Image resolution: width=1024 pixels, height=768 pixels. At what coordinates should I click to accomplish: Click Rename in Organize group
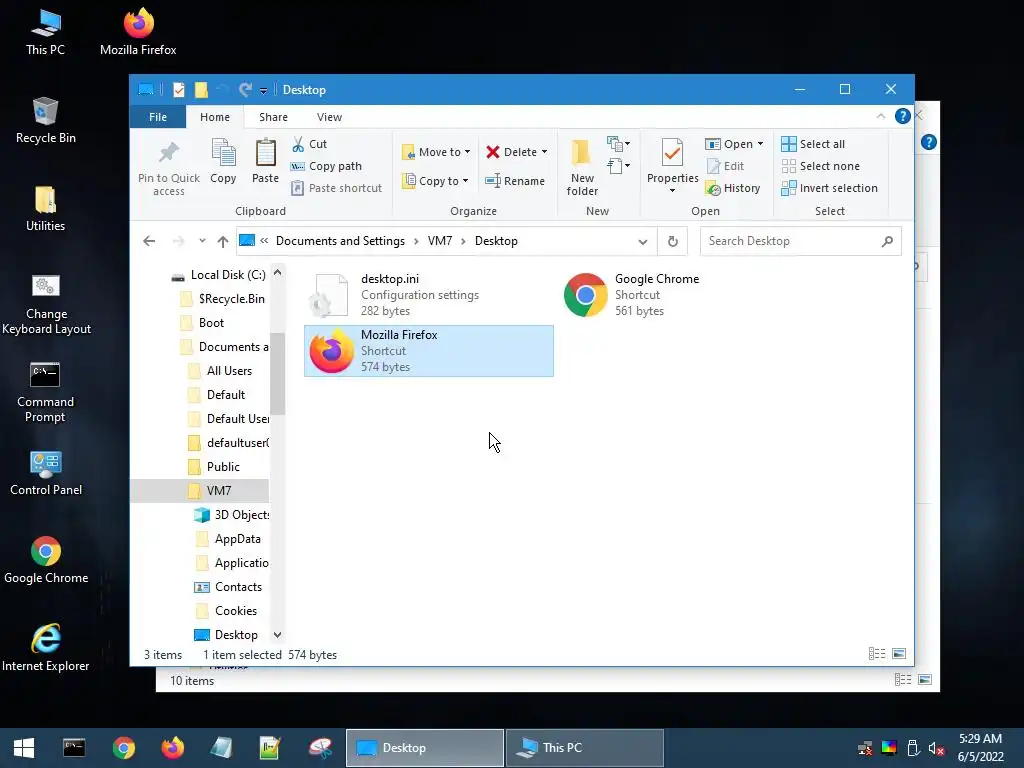pyautogui.click(x=515, y=181)
